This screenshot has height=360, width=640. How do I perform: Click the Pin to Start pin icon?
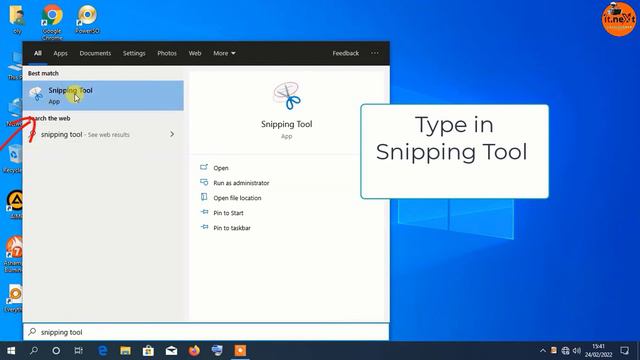(204, 212)
